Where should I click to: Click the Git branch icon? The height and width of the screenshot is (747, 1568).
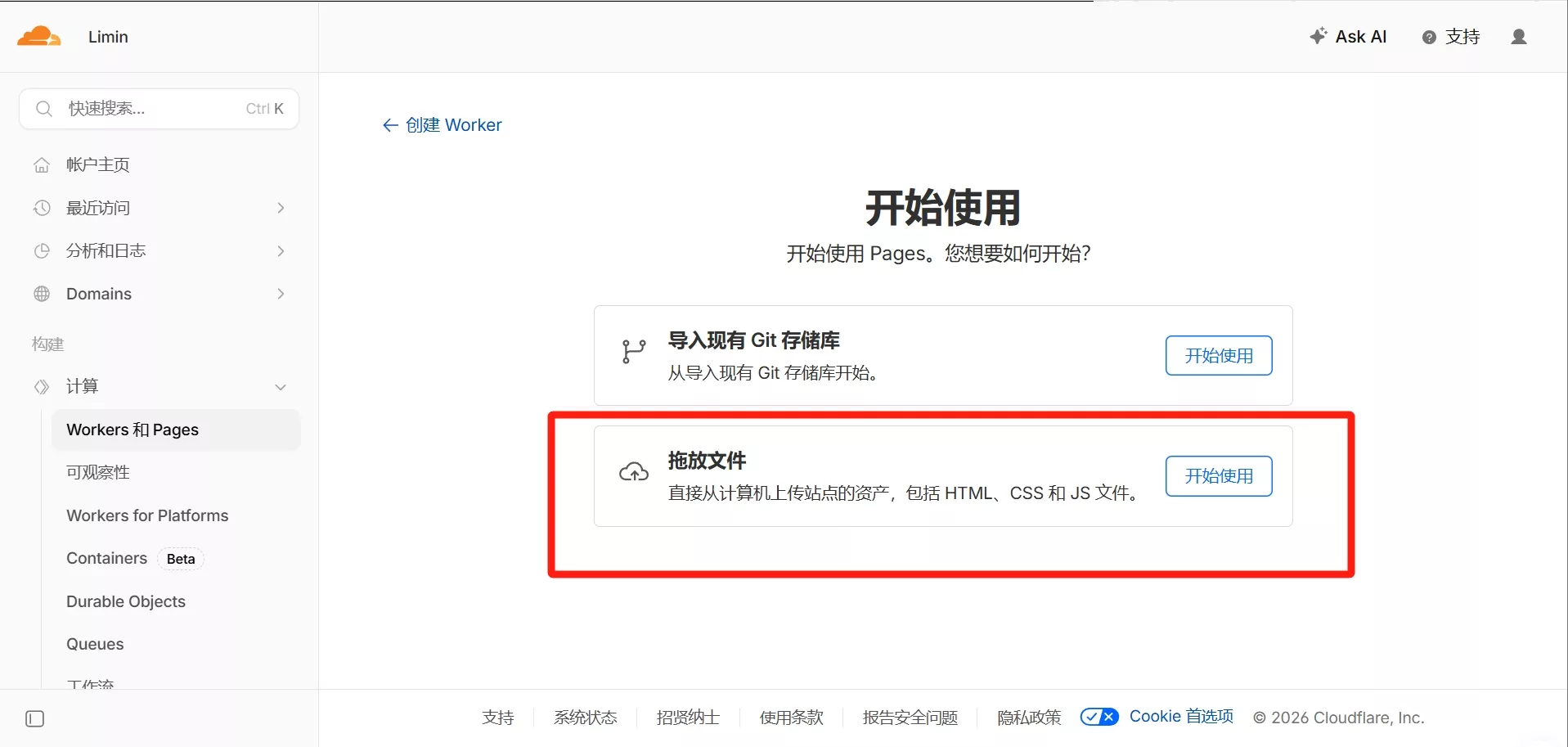[633, 352]
